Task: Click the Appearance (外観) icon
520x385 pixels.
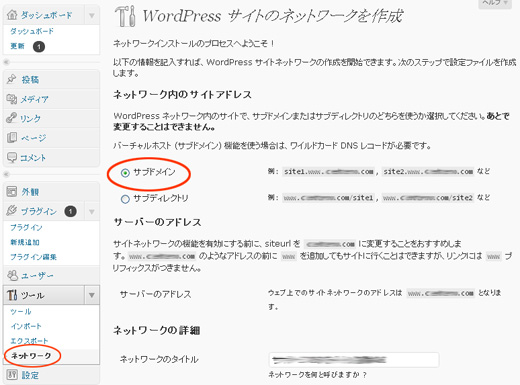Action: click(x=12, y=192)
